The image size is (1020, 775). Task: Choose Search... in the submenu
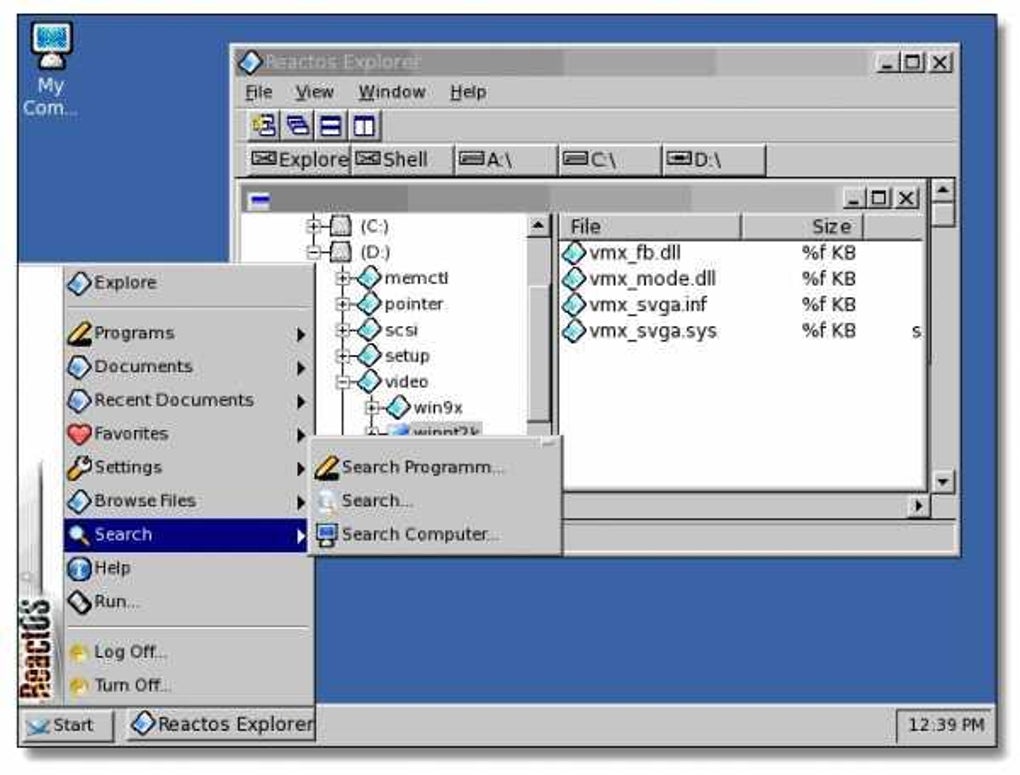pyautogui.click(x=435, y=501)
